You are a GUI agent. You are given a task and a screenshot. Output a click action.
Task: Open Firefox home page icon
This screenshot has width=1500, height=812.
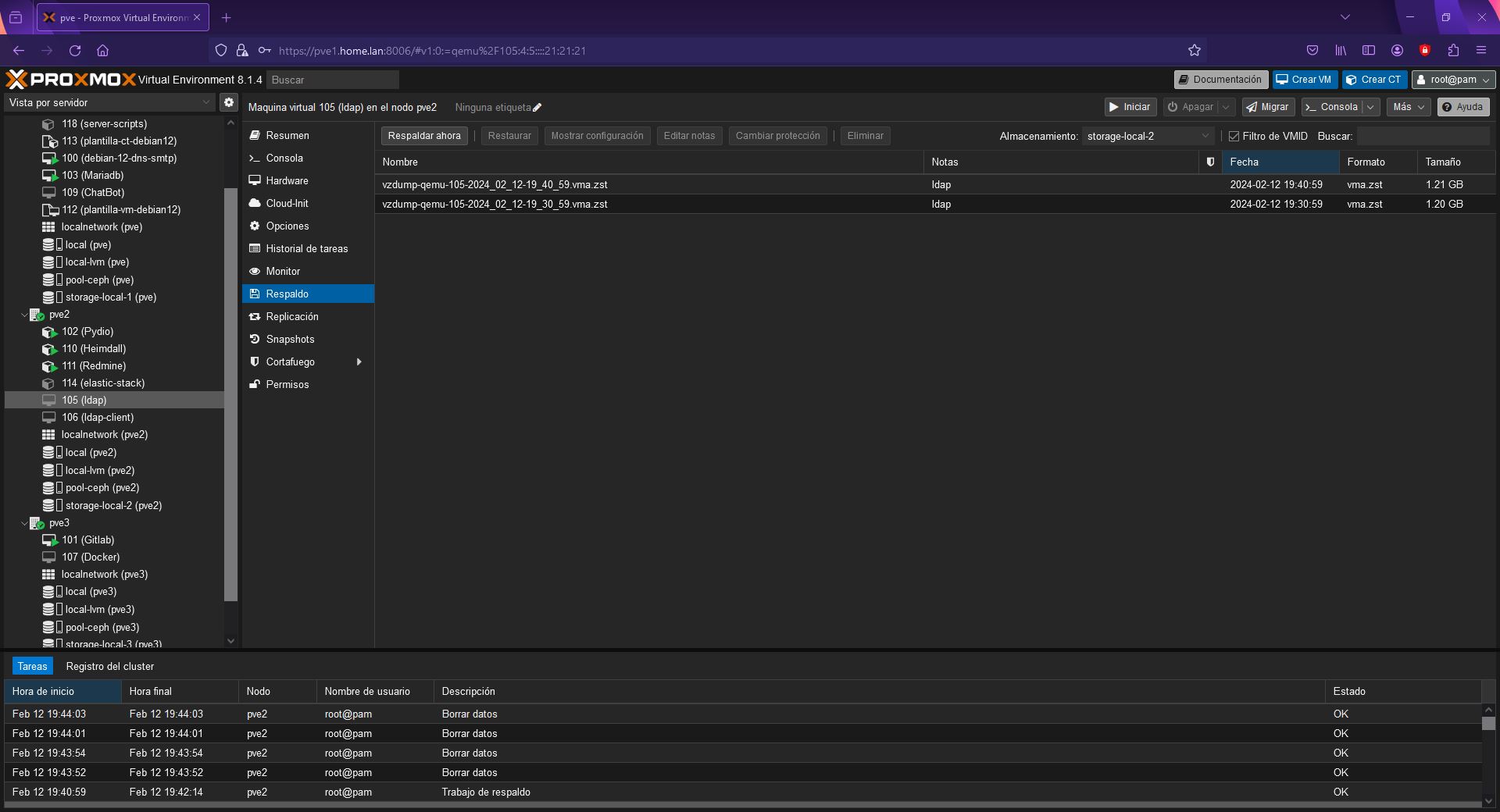[102, 51]
